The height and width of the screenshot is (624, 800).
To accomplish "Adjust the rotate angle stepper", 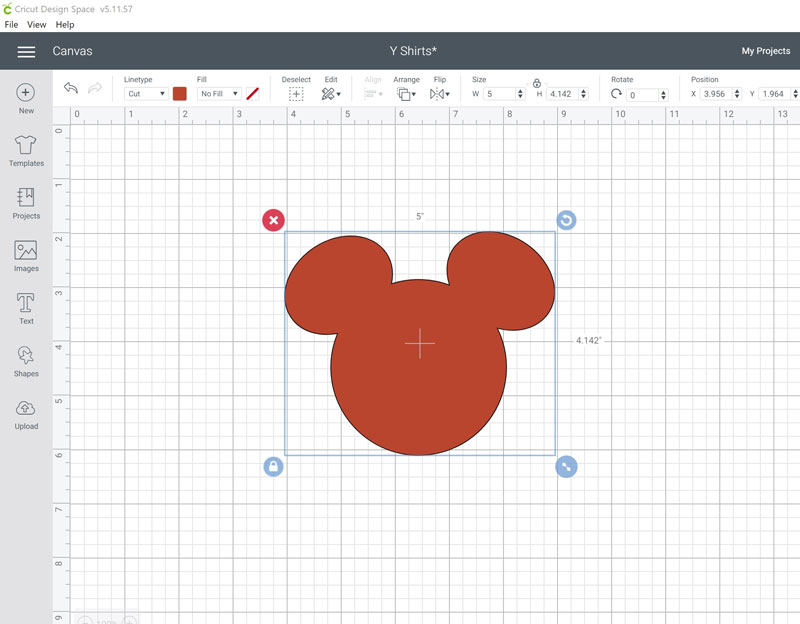I will tap(663, 95).
